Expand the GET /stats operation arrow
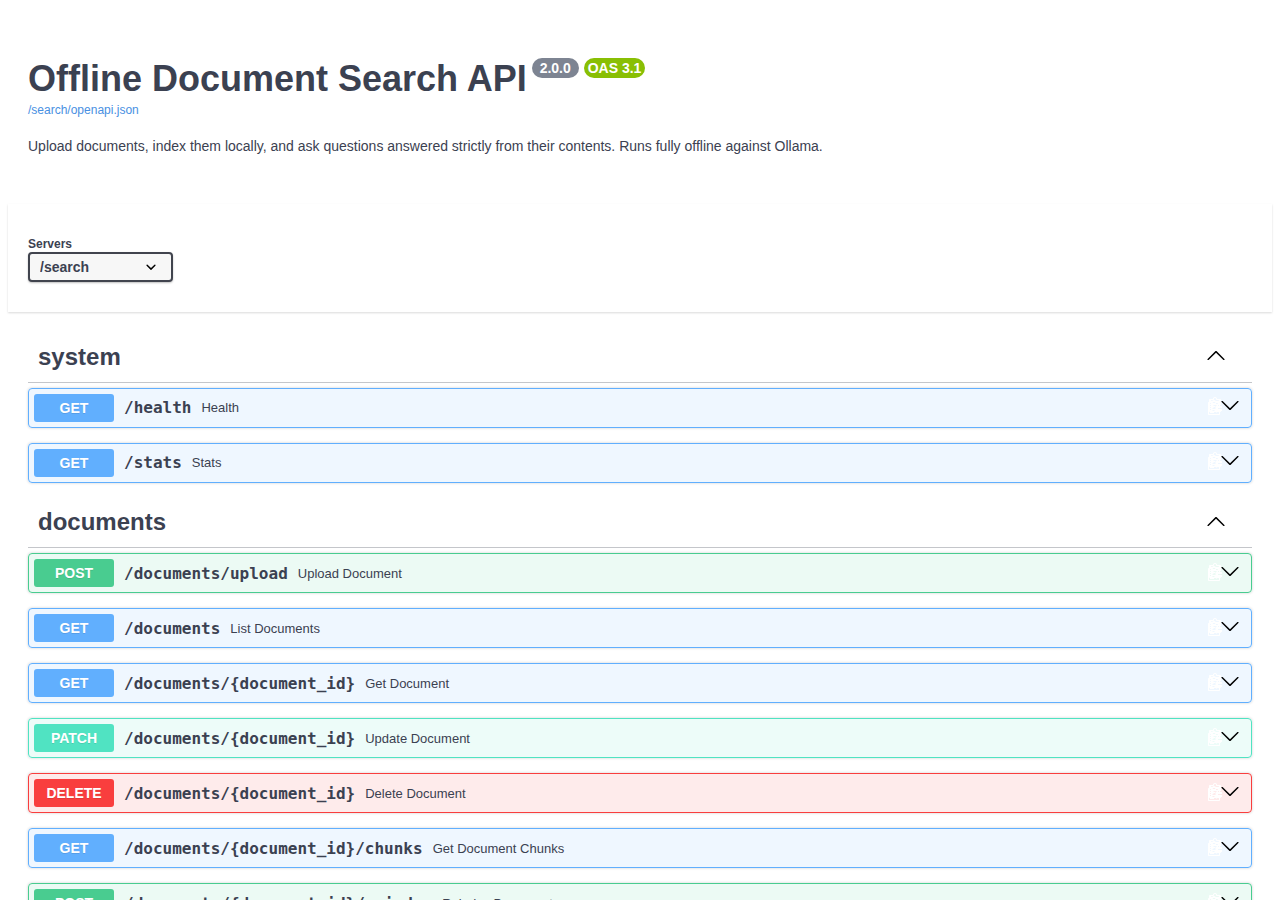The height and width of the screenshot is (900, 1280). pyautogui.click(x=1230, y=461)
